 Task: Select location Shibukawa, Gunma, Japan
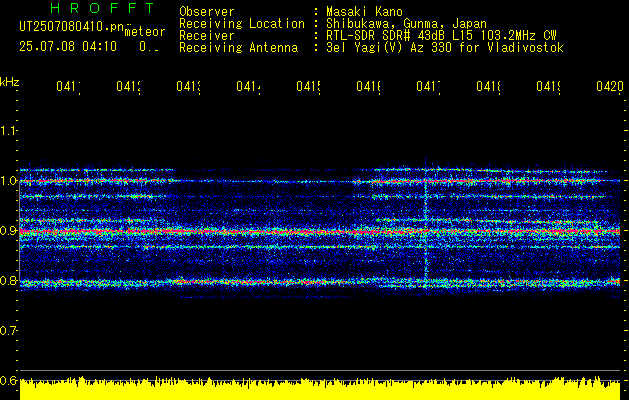(406, 24)
